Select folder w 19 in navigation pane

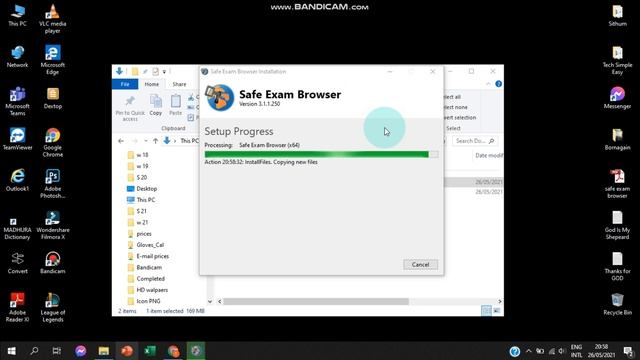[138, 166]
